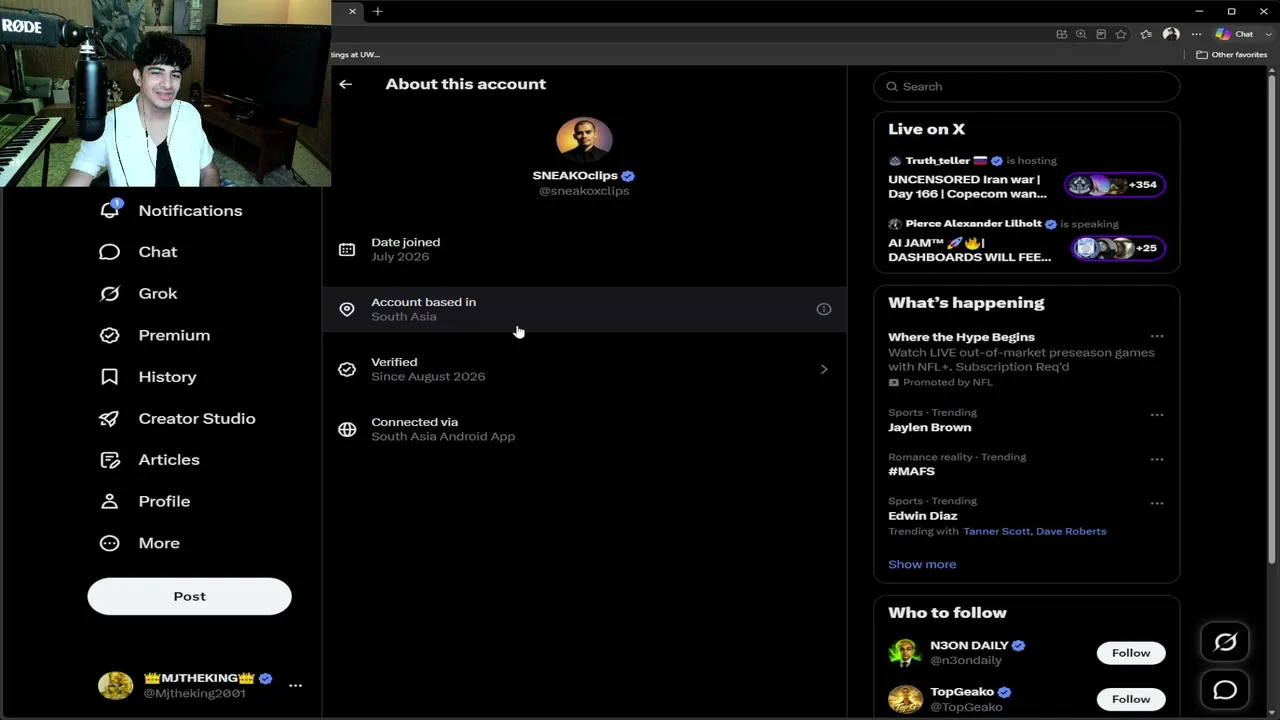The width and height of the screenshot is (1280, 720).
Task: Click the MJTHEKING account avatar
Action: pos(115,685)
